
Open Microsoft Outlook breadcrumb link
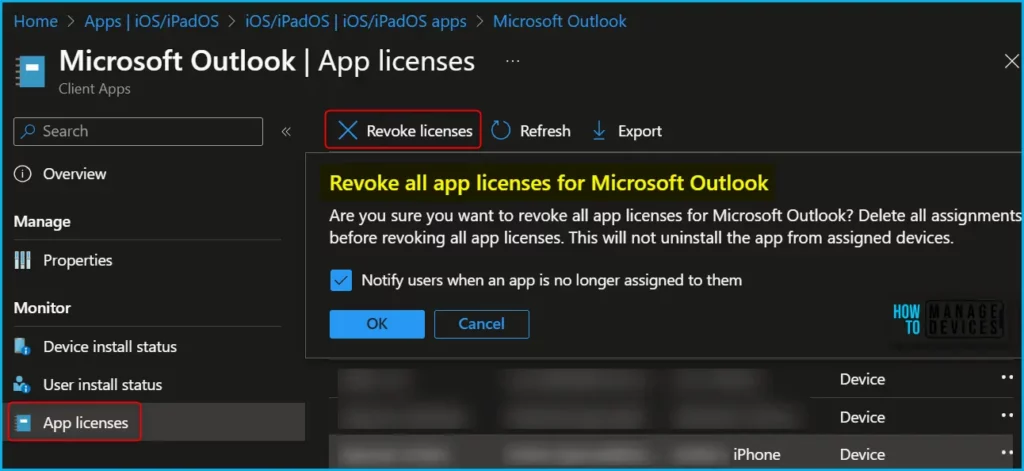(560, 21)
